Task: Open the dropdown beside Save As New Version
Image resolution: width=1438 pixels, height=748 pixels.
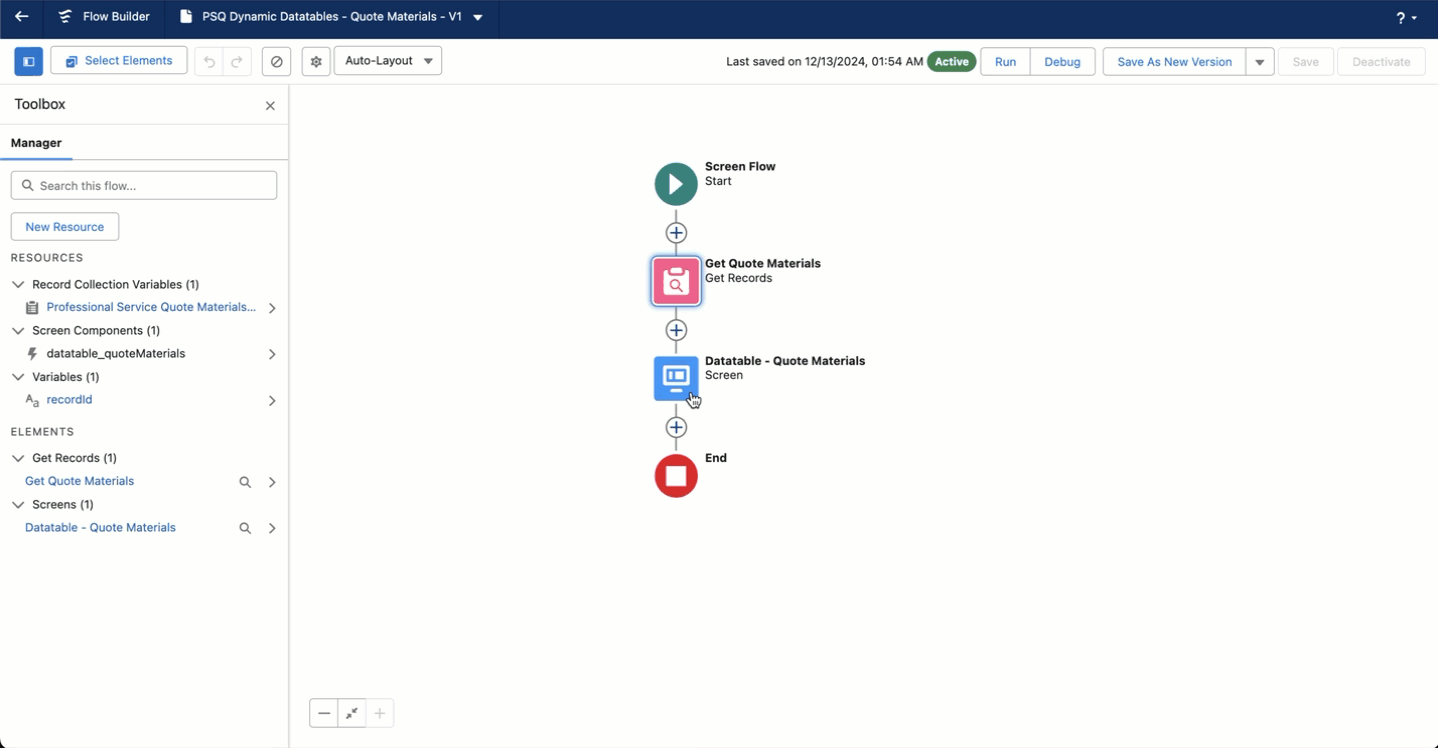Action: click(x=1260, y=62)
